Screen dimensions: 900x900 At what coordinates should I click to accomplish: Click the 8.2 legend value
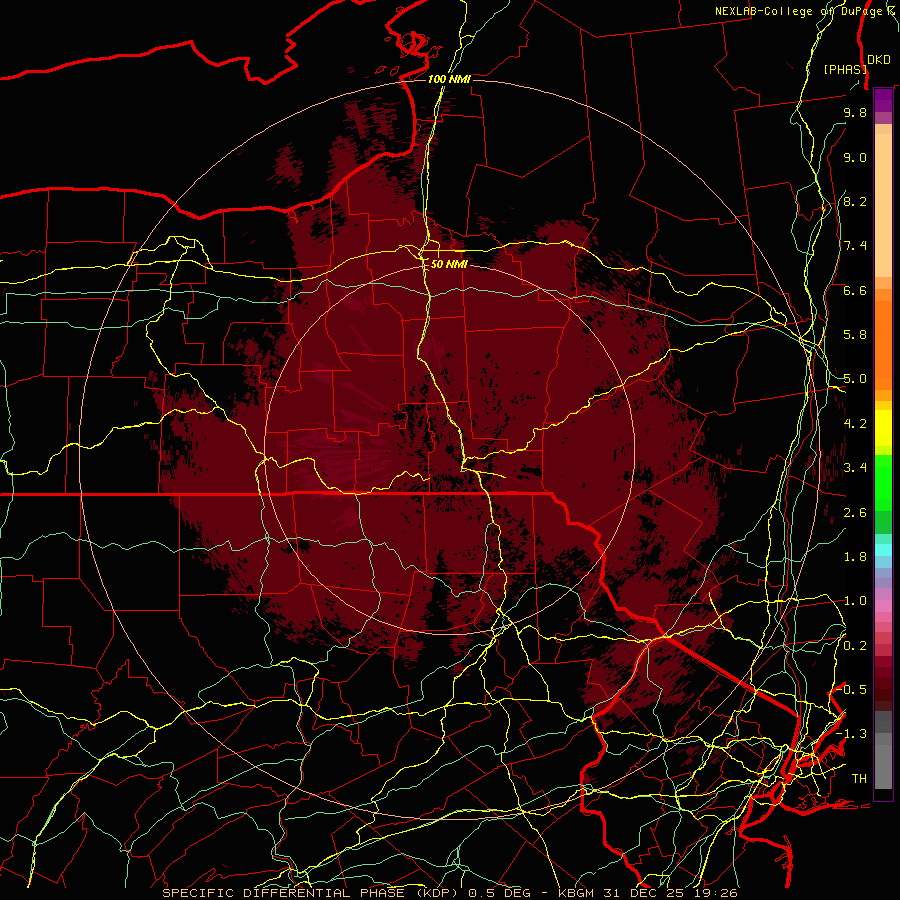pos(855,201)
